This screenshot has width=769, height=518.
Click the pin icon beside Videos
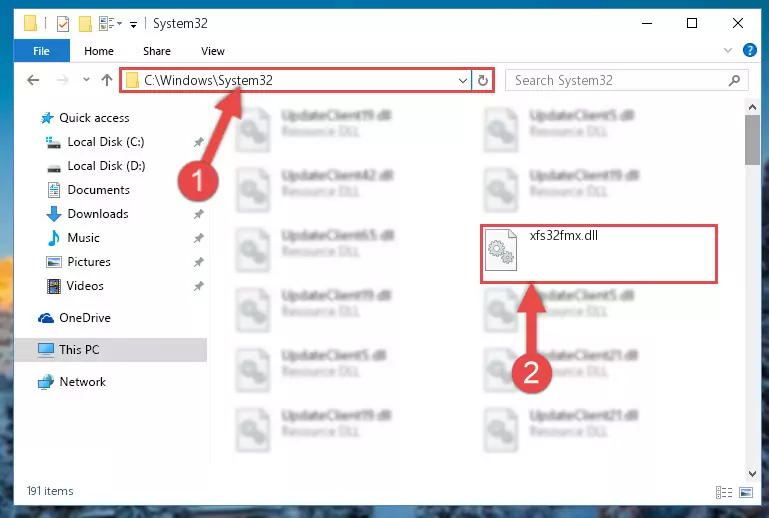198,286
